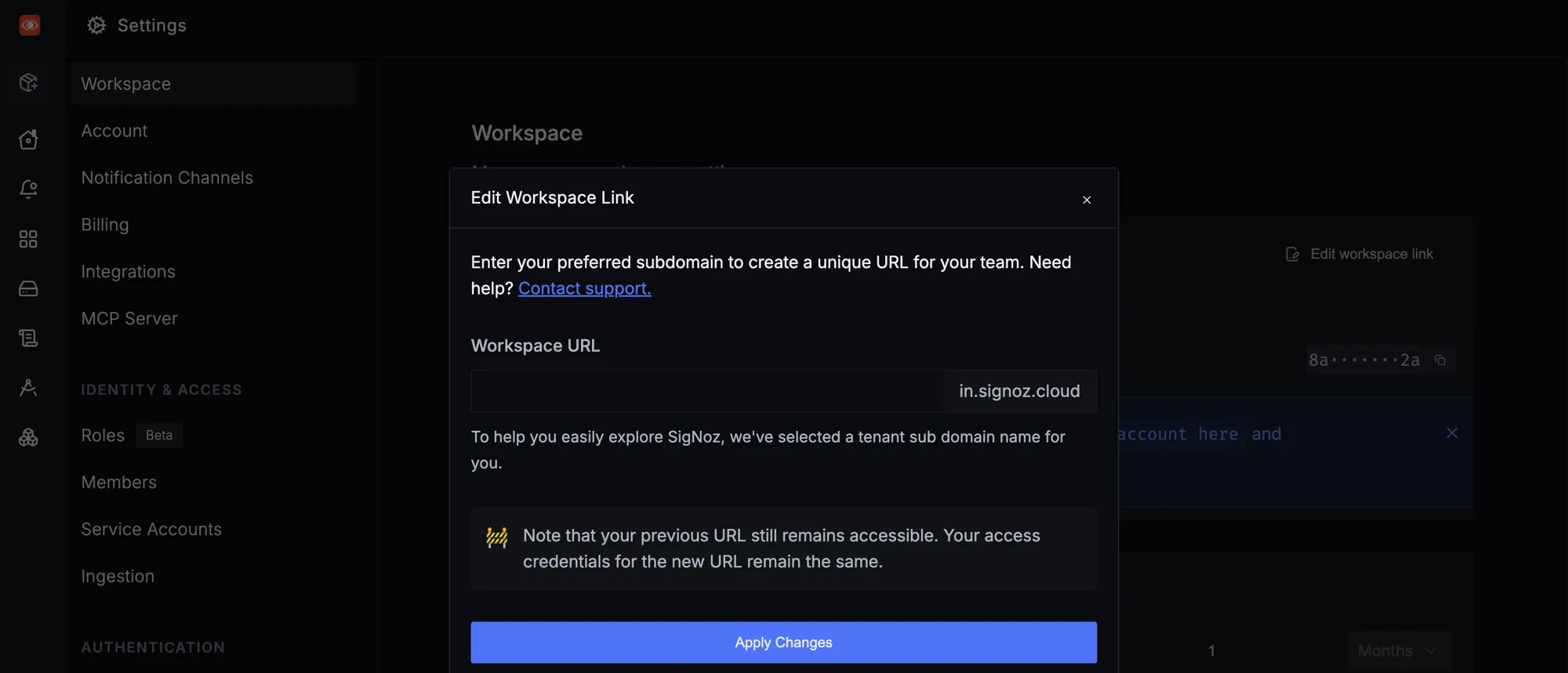Select Workspace in settings menu
1568x673 pixels.
tap(213, 84)
